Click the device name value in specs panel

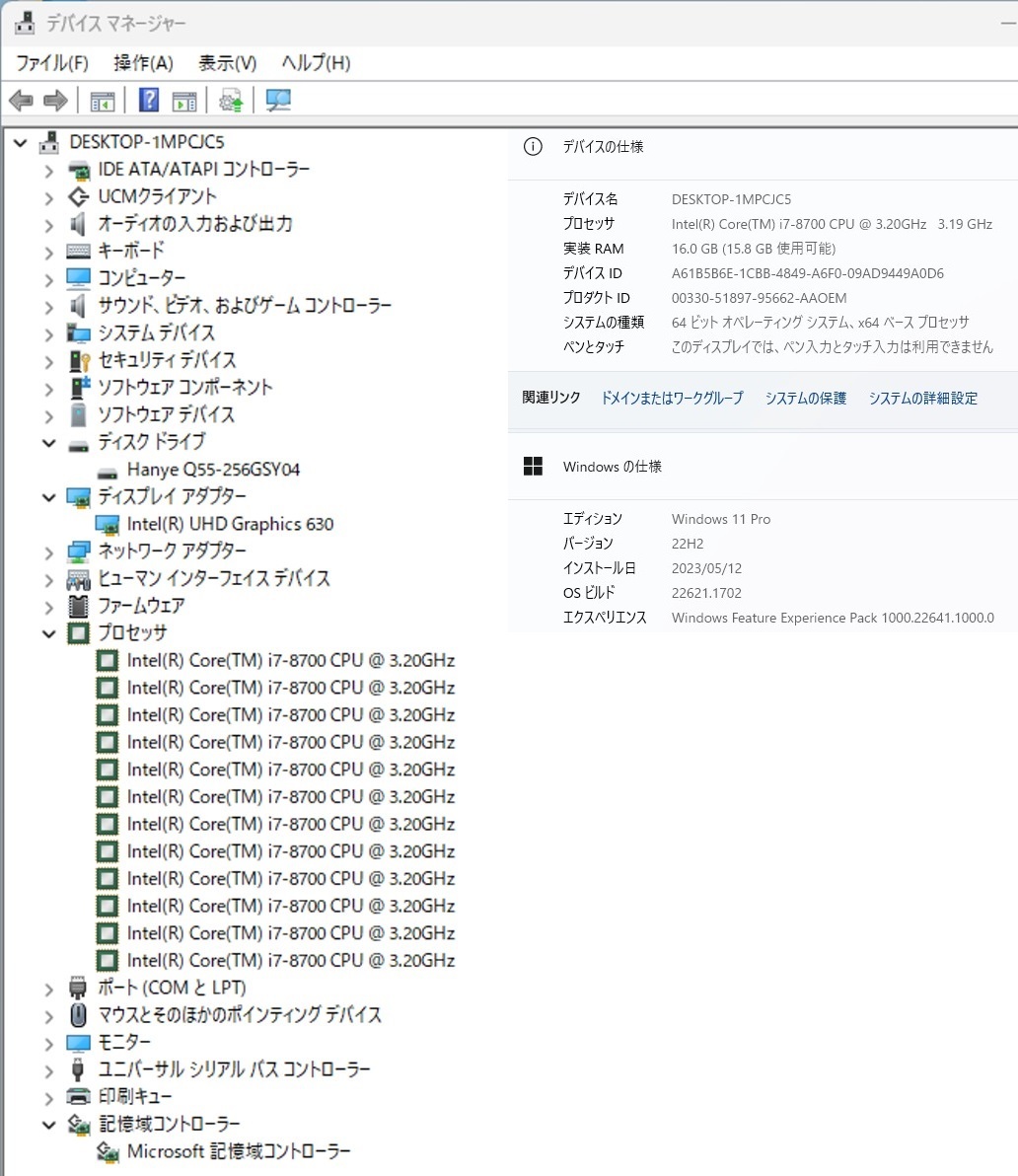click(731, 199)
